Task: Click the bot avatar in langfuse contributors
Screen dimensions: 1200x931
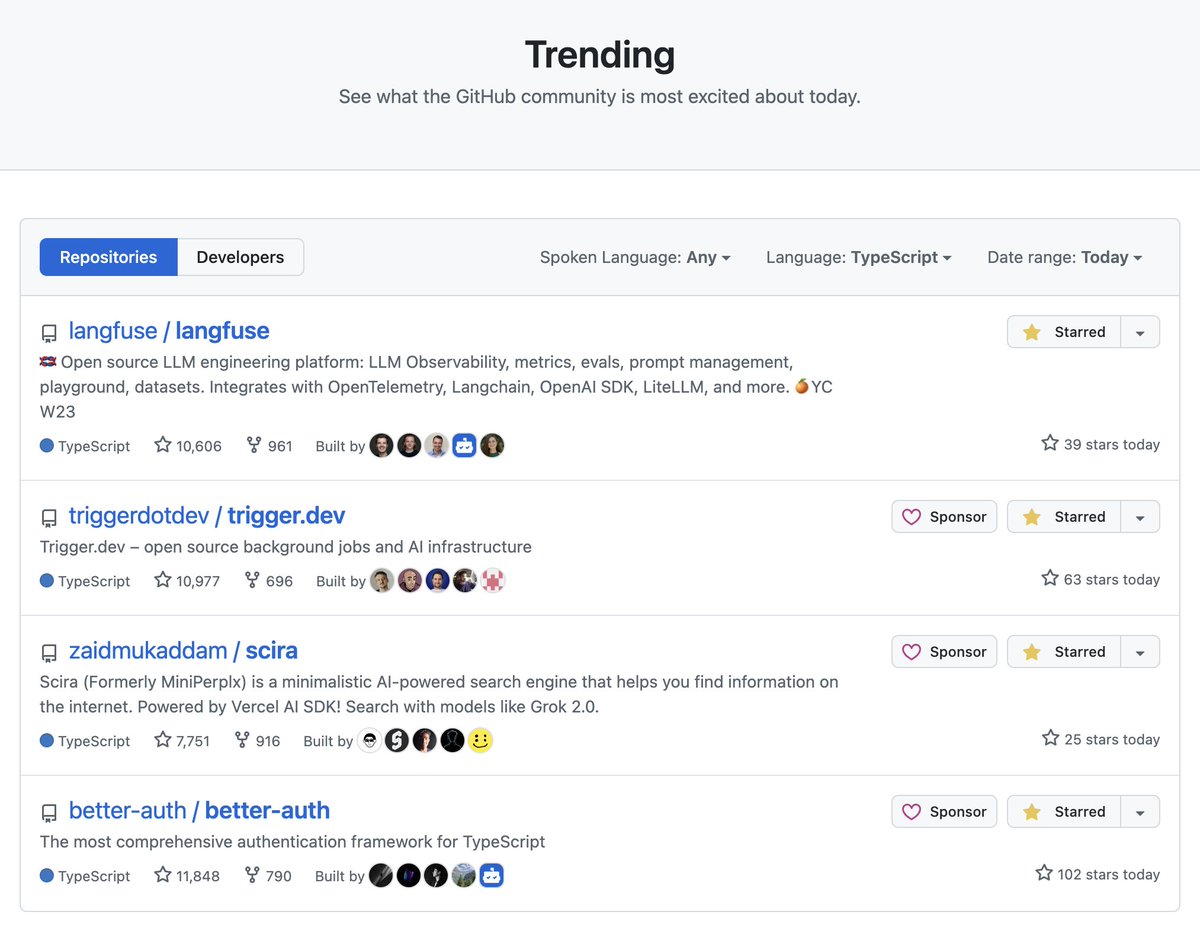Action: (x=464, y=445)
